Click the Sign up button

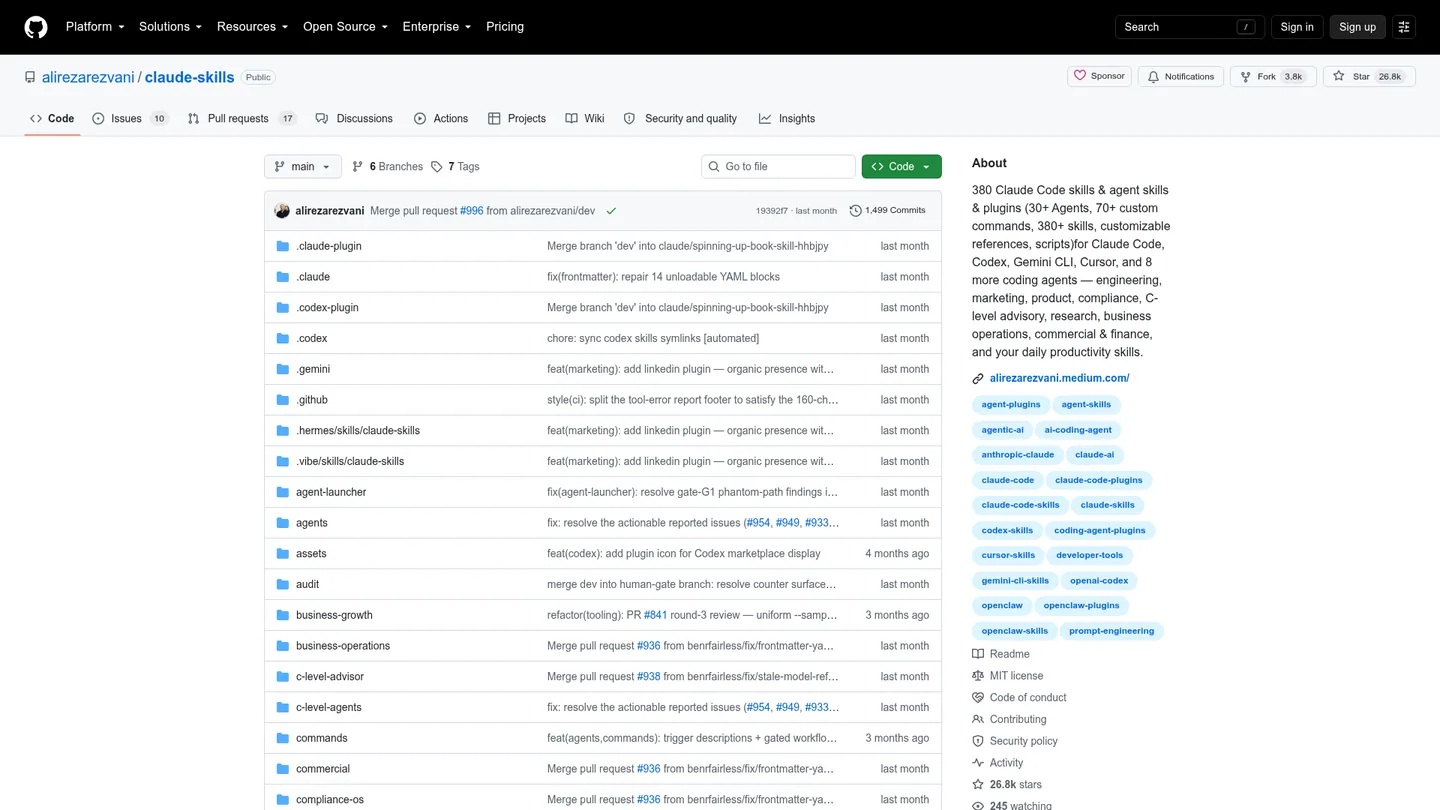tap(1357, 27)
